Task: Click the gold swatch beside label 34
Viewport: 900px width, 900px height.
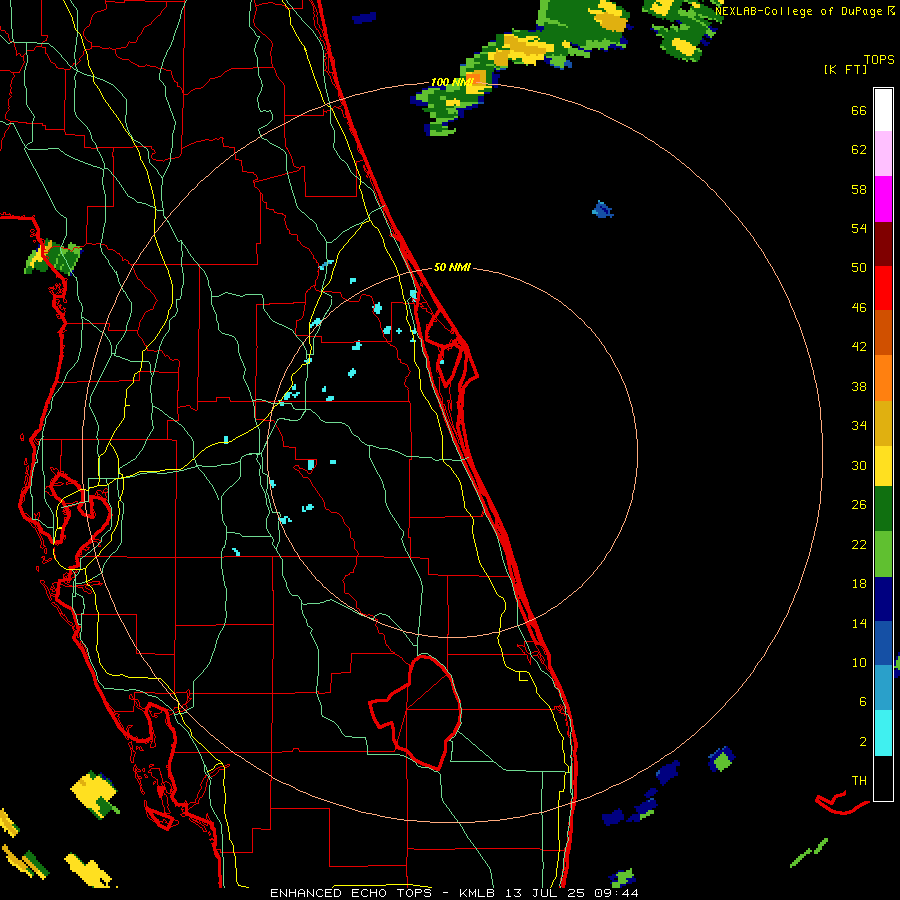Action: pos(883,423)
